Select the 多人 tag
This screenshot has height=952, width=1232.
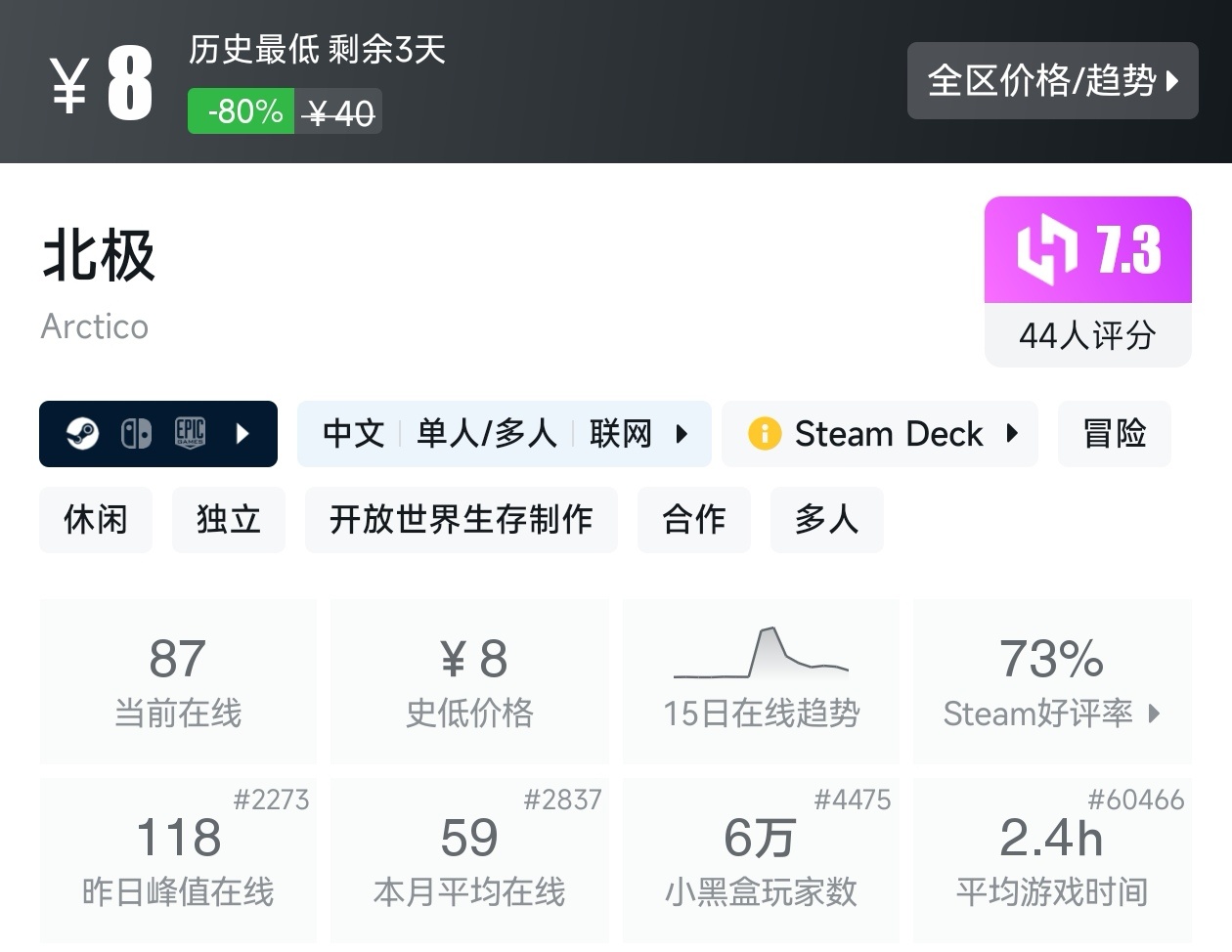click(x=826, y=520)
